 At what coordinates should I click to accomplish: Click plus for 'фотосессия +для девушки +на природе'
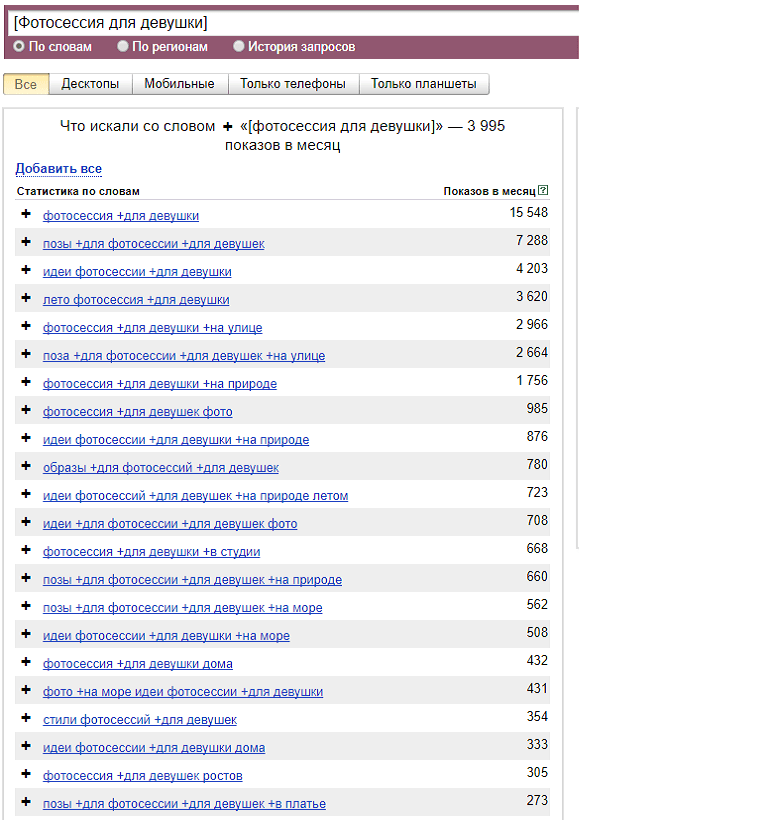coord(26,382)
